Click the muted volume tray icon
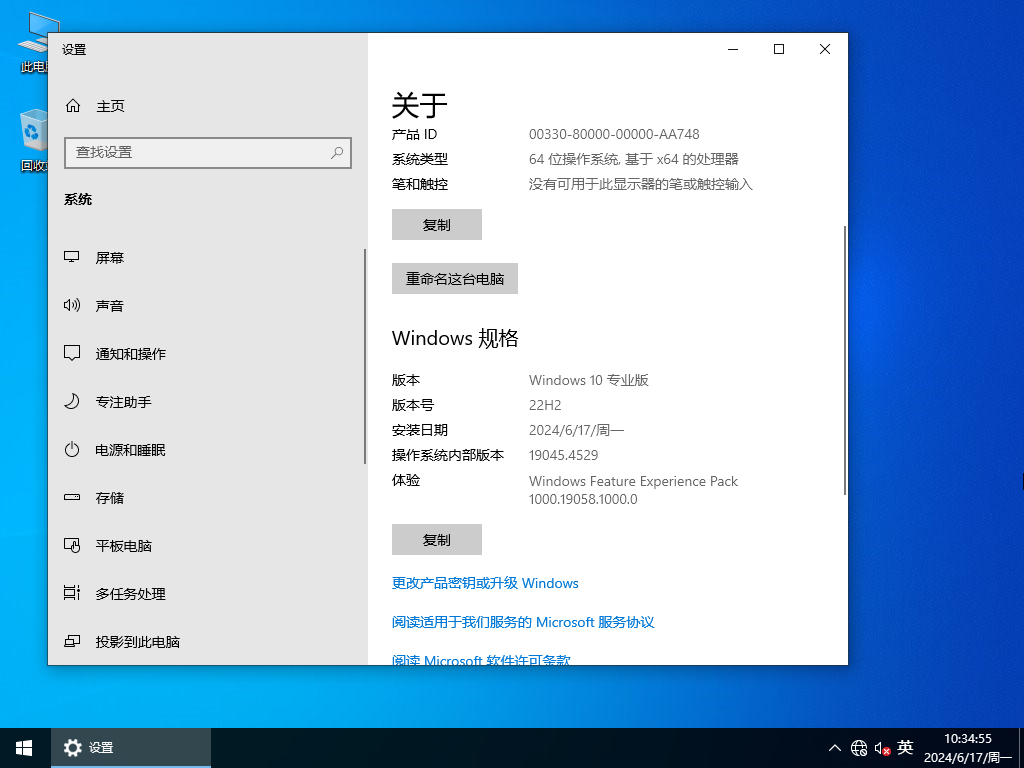This screenshot has height=768, width=1024. tap(881, 747)
